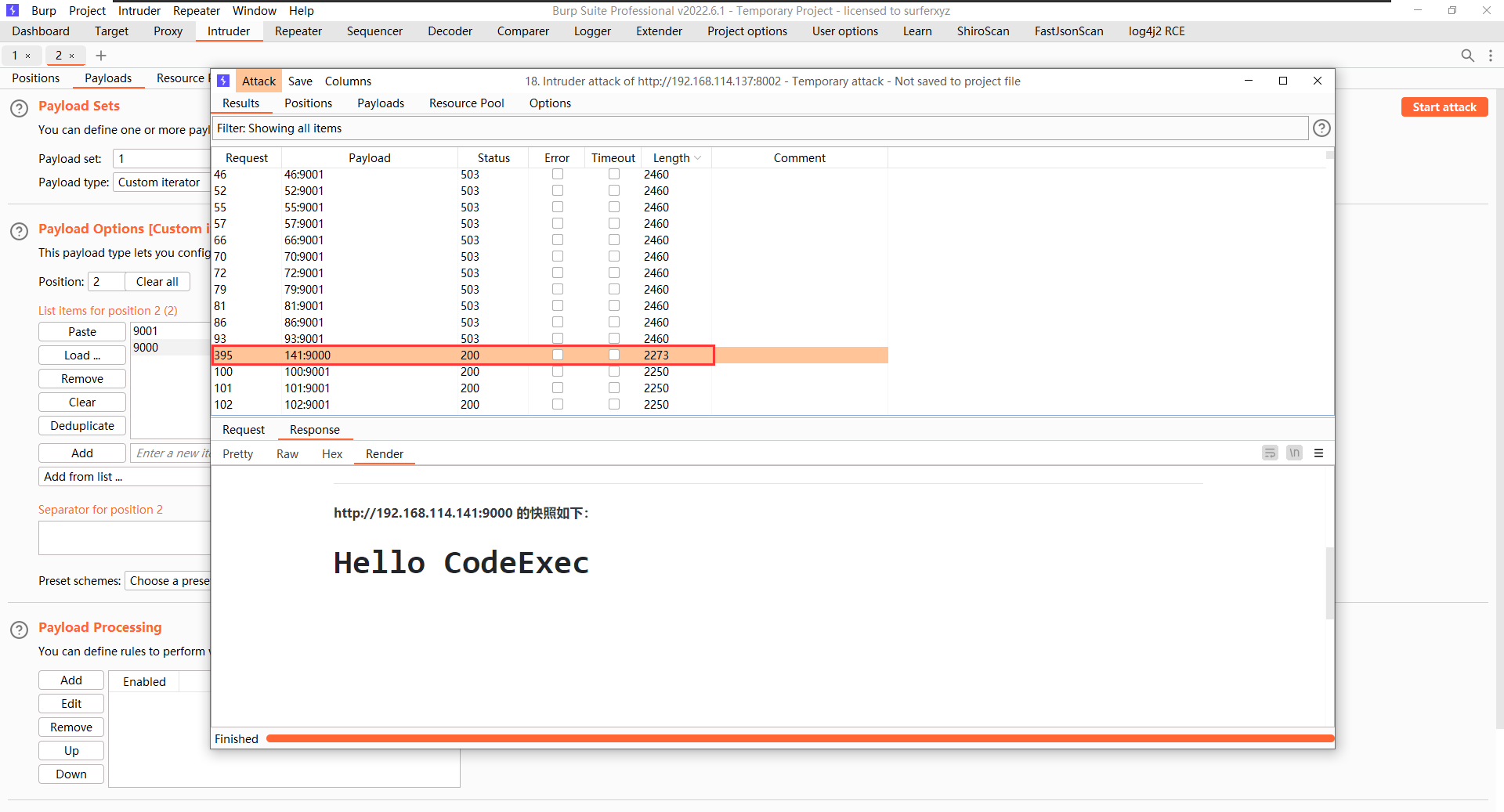Open Resource Pool tab in attack window
Viewport: 1504px width, 812px height.
coord(467,103)
